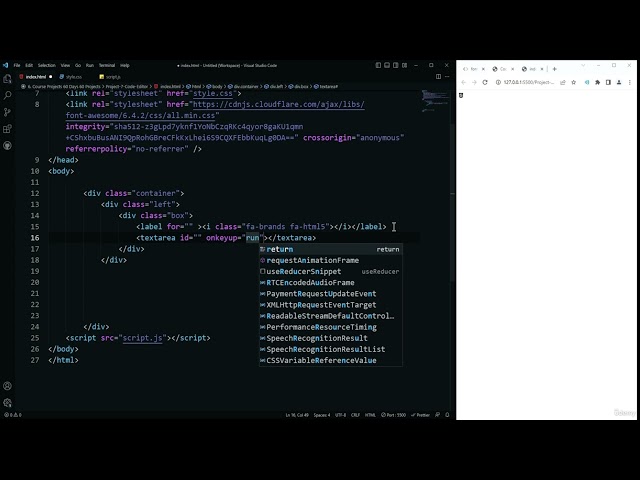Open the Edit menu
640x480 pixels.
(29, 65)
